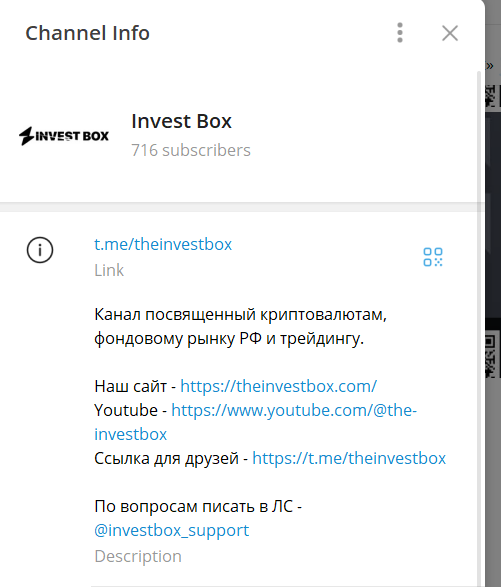Open the Invest Box channel avatar
This screenshot has height=587, width=501.
pyautogui.click(x=64, y=135)
